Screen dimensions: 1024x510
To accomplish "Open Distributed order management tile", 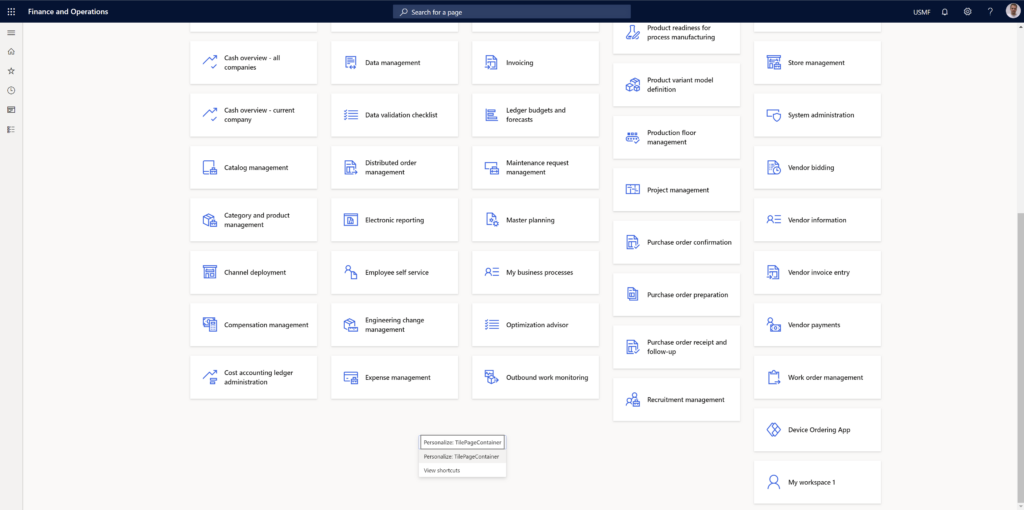I will (x=394, y=168).
